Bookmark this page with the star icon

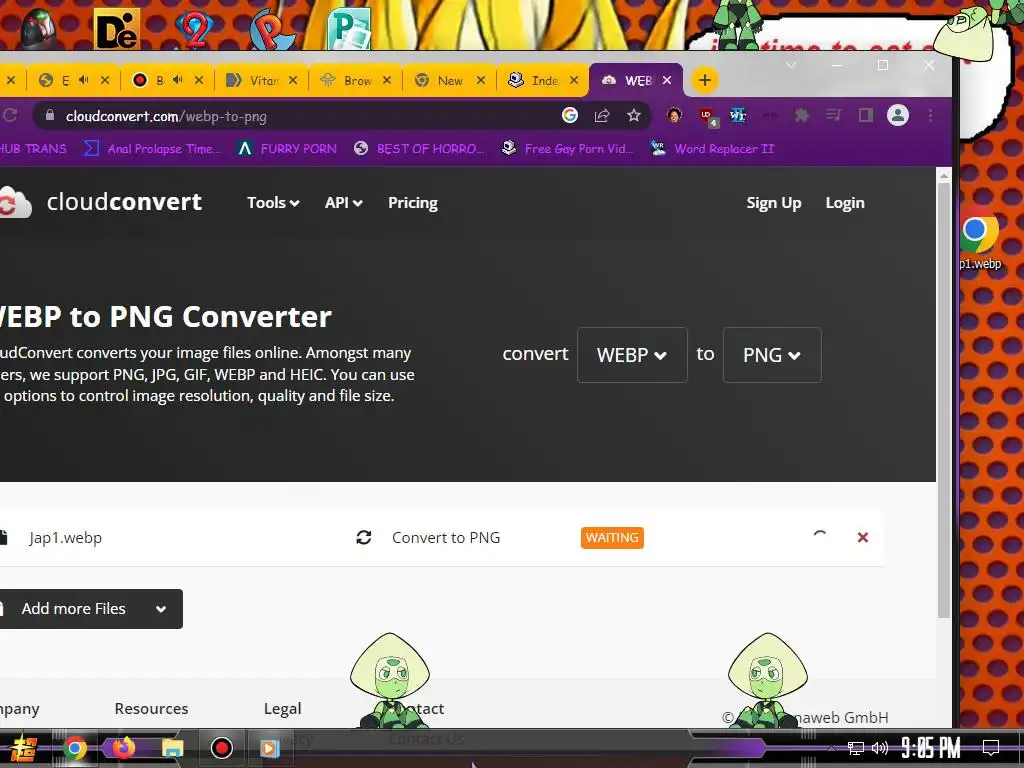point(633,116)
